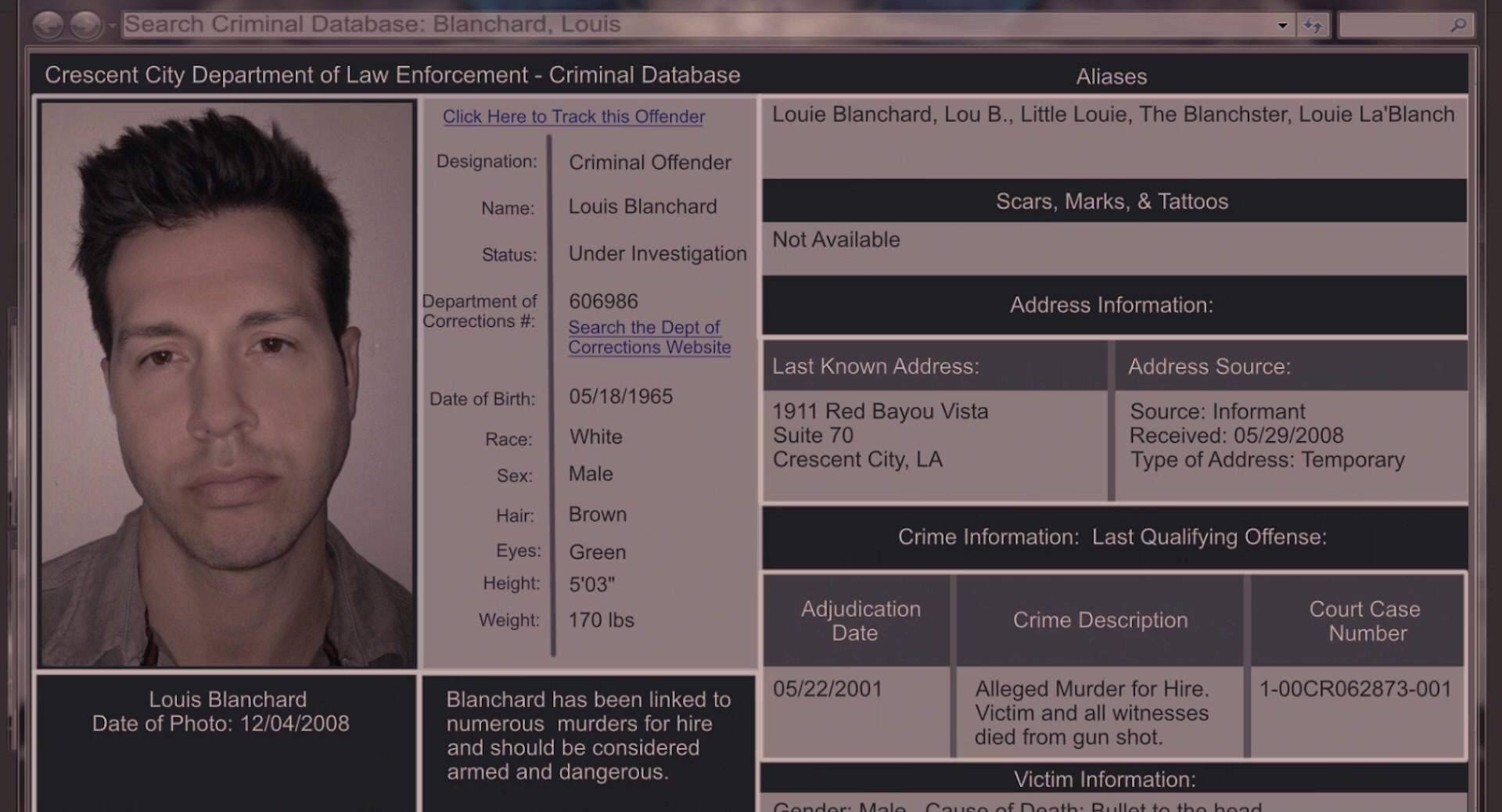
Task: Click the Victim Information header
Action: (1114, 779)
